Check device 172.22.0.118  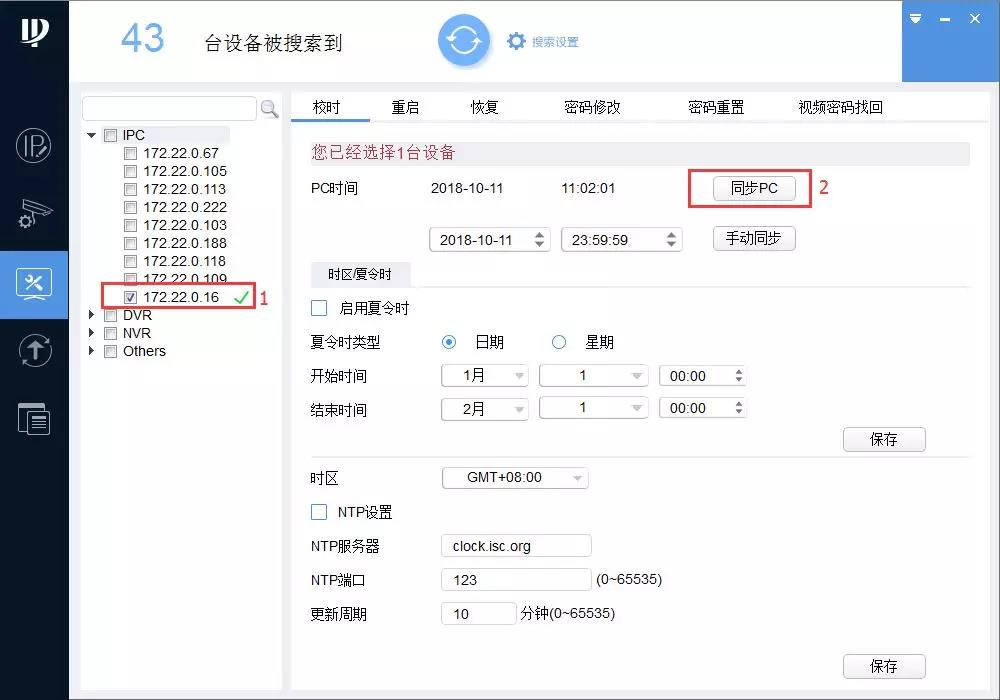click(x=130, y=261)
